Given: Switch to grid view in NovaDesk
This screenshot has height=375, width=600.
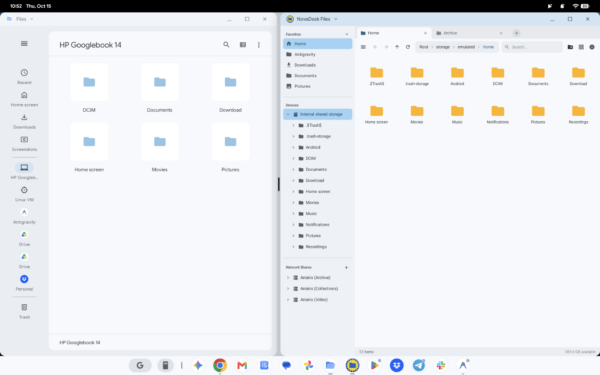Looking at the screenshot, I should (581, 47).
